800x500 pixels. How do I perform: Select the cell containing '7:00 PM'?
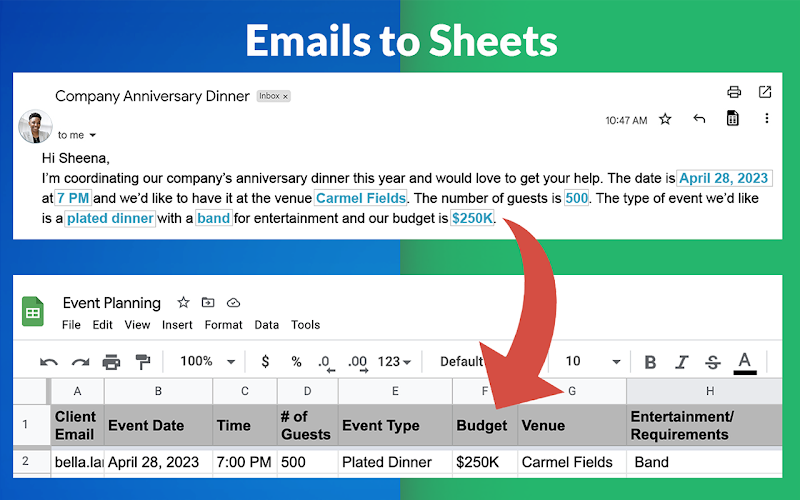pyautogui.click(x=245, y=462)
